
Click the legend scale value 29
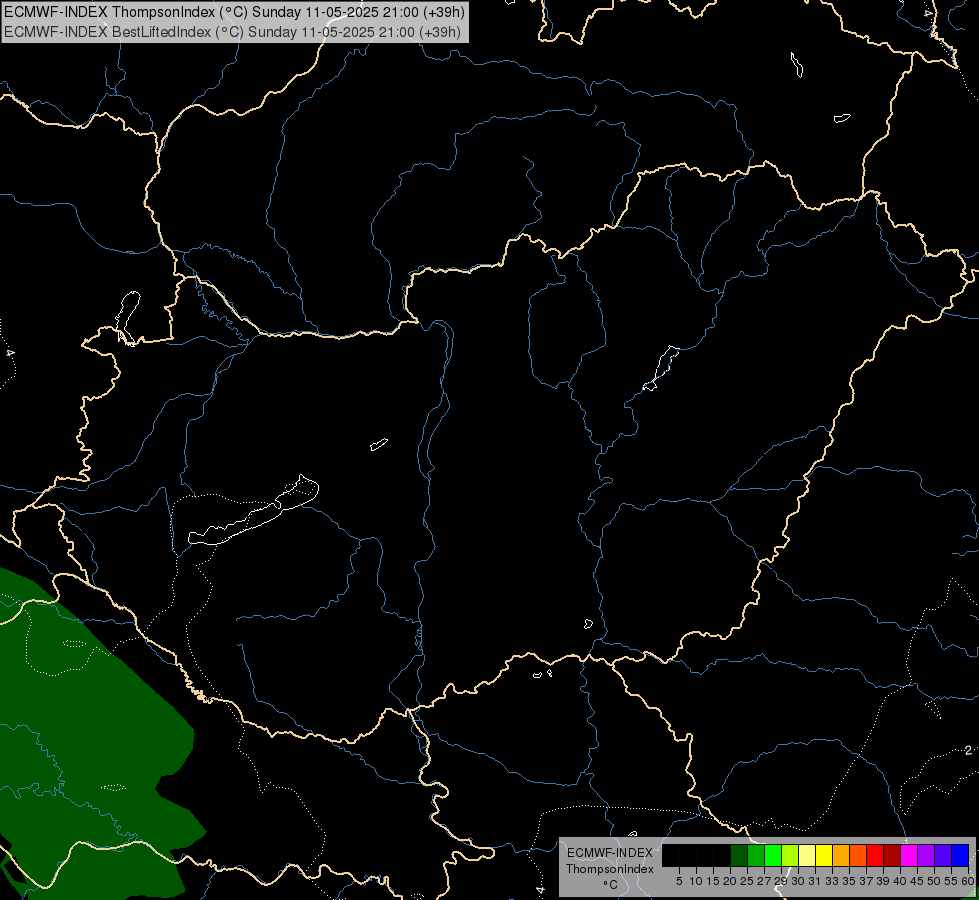[781, 881]
